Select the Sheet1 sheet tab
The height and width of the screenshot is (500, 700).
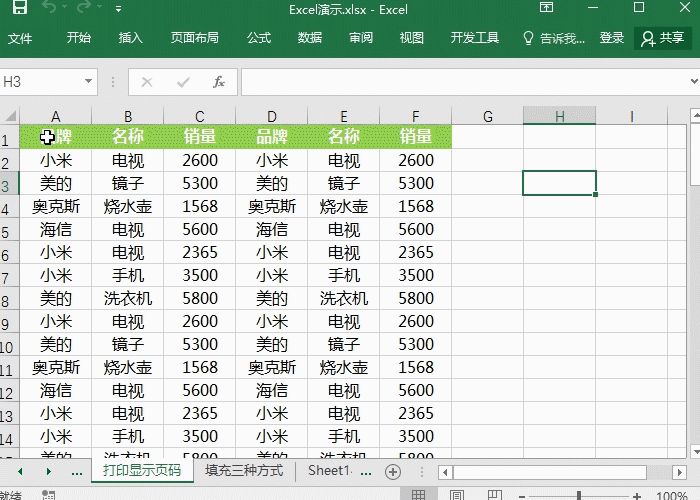tap(329, 471)
